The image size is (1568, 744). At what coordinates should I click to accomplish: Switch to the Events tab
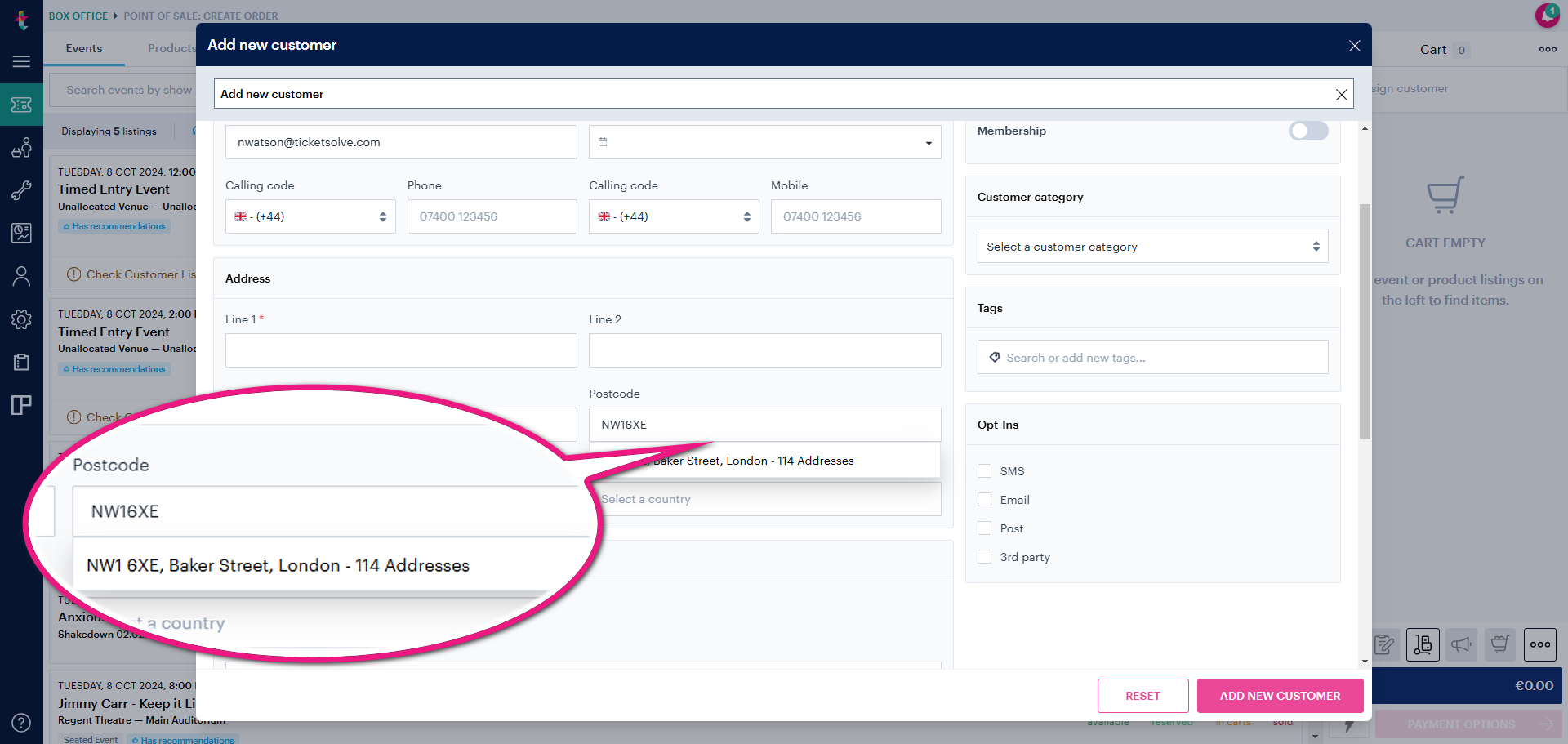pyautogui.click(x=84, y=48)
